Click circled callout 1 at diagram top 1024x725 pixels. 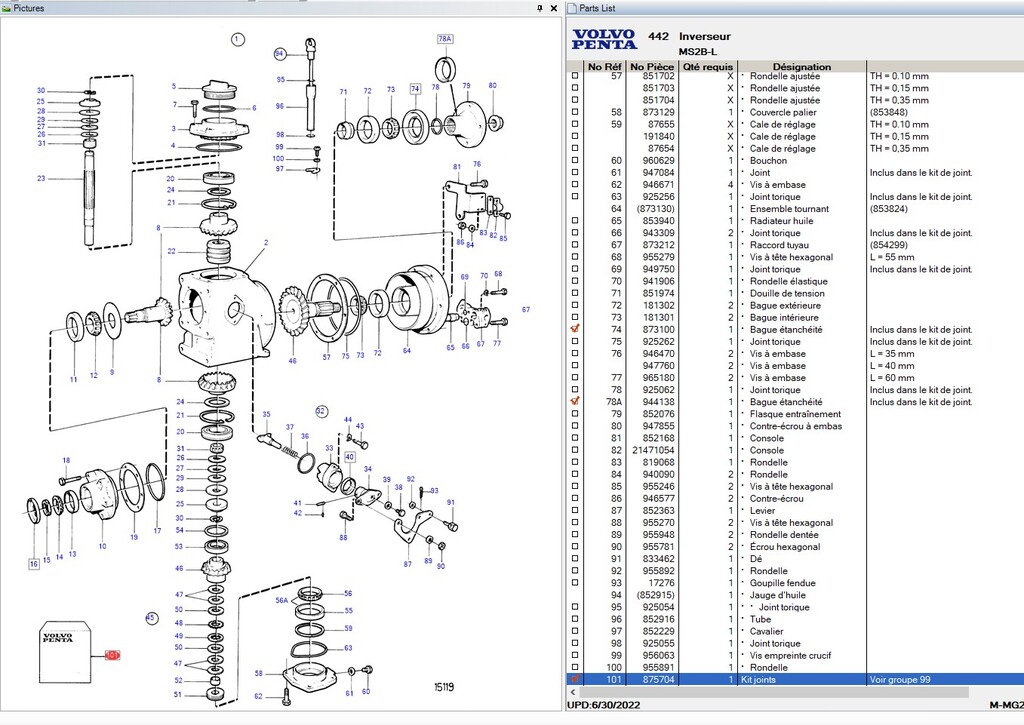pyautogui.click(x=238, y=39)
